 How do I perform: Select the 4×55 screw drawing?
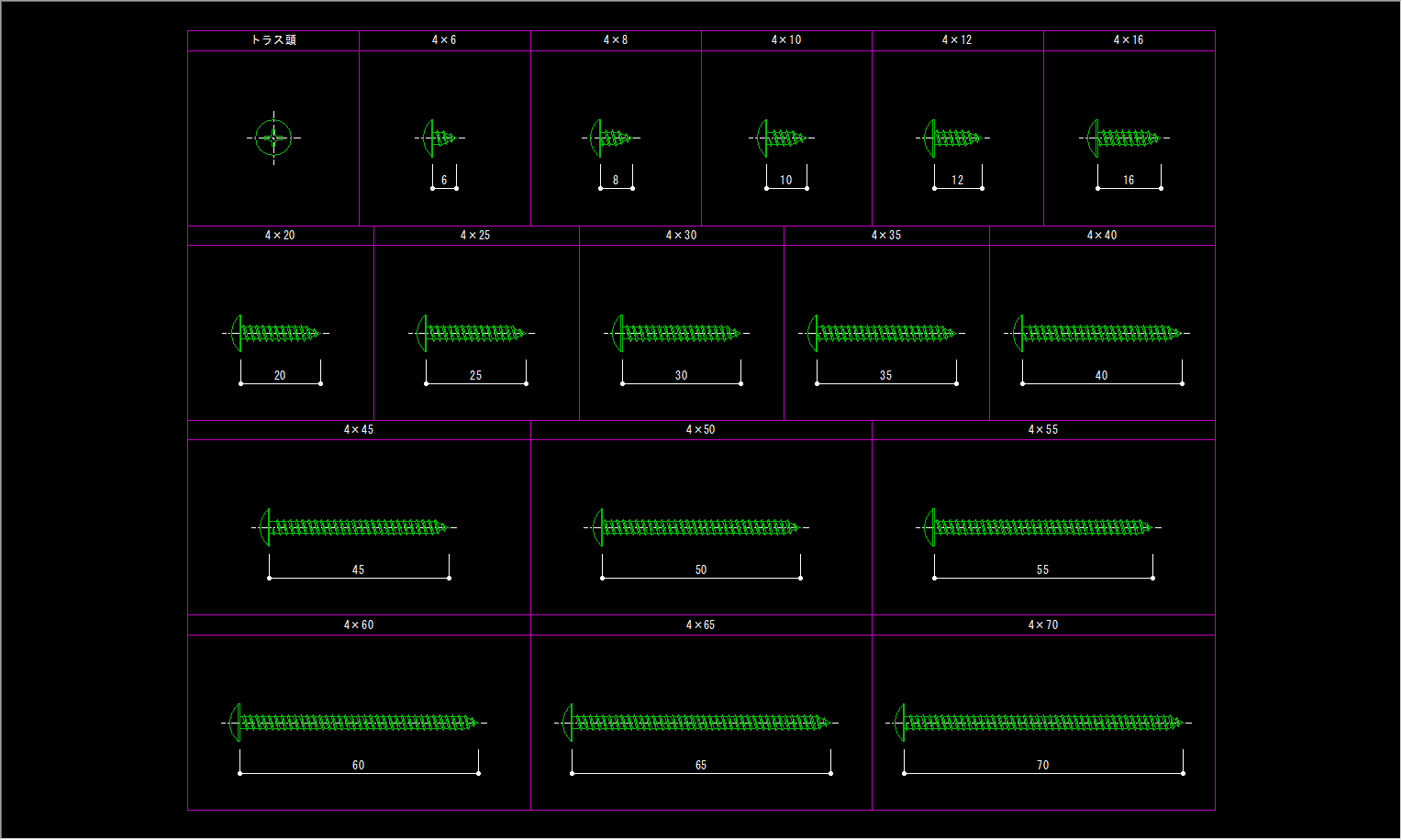point(1039,527)
